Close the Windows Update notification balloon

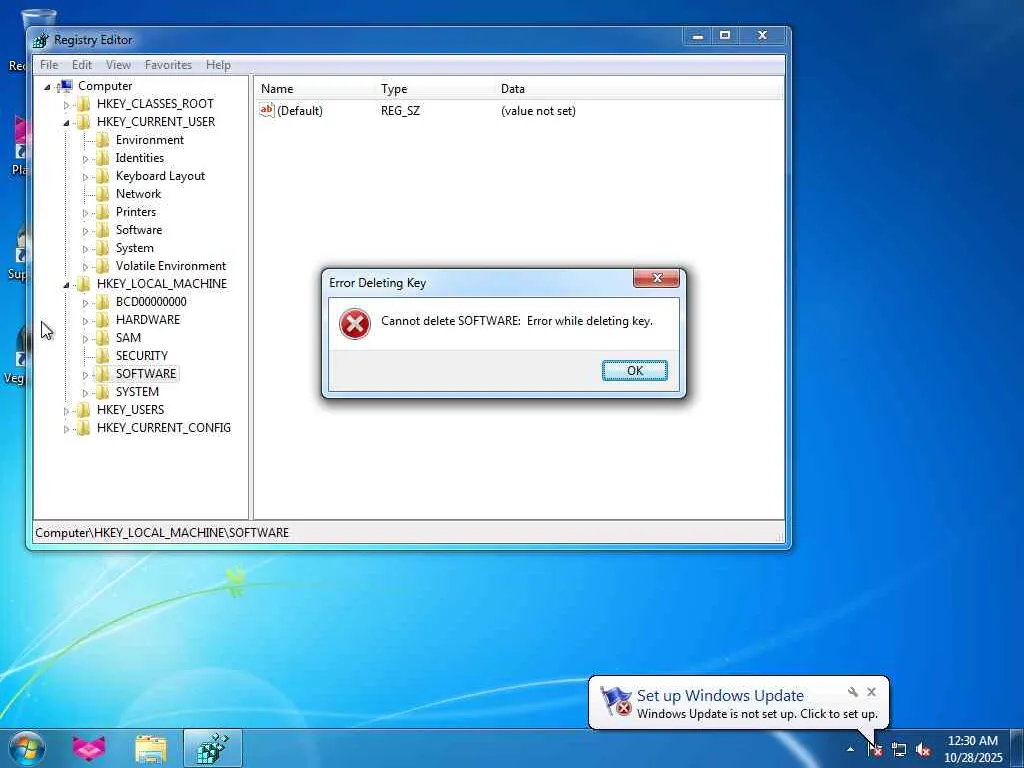(x=871, y=692)
